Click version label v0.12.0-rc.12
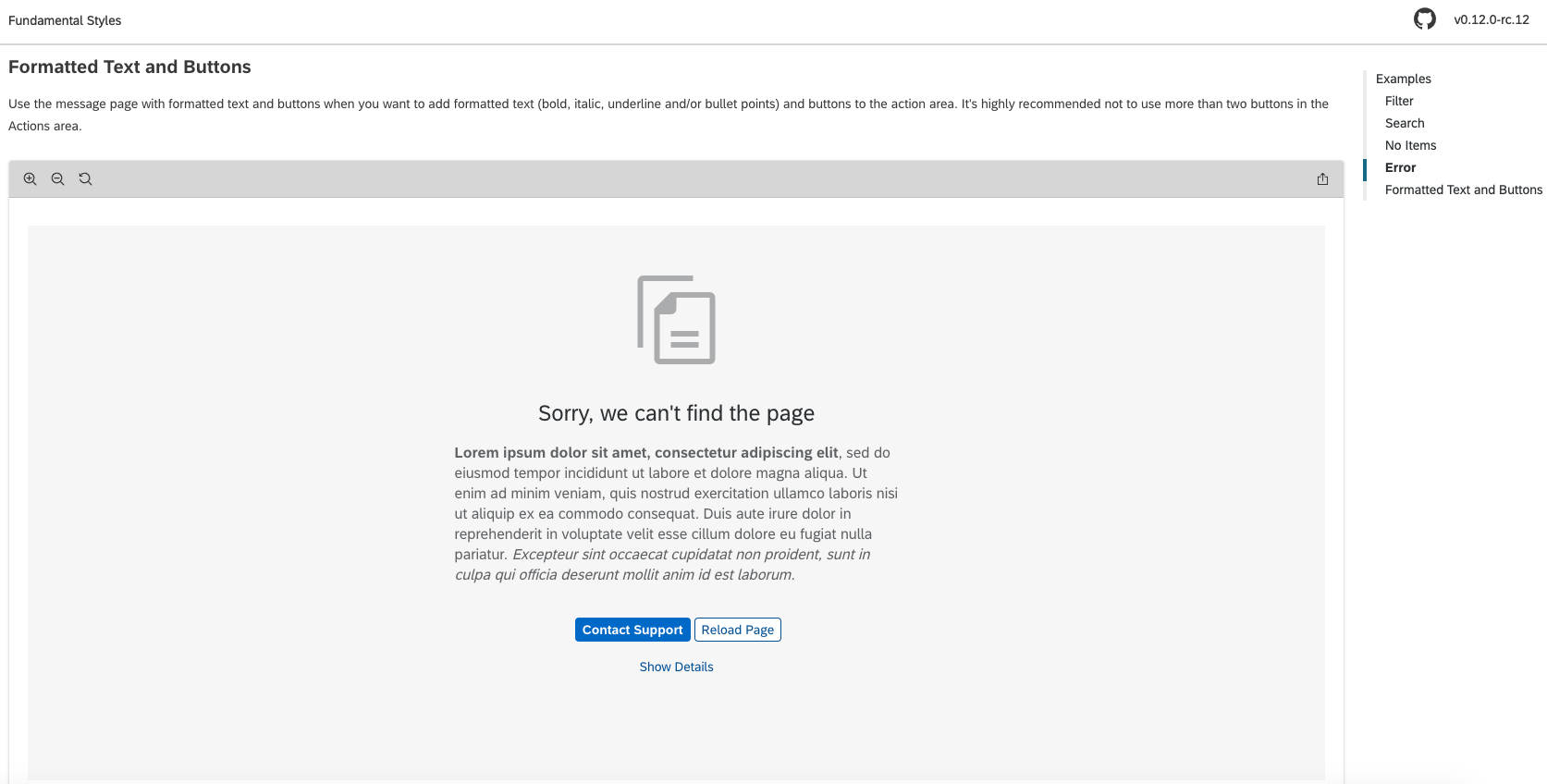The height and width of the screenshot is (784, 1547). pos(1492,19)
